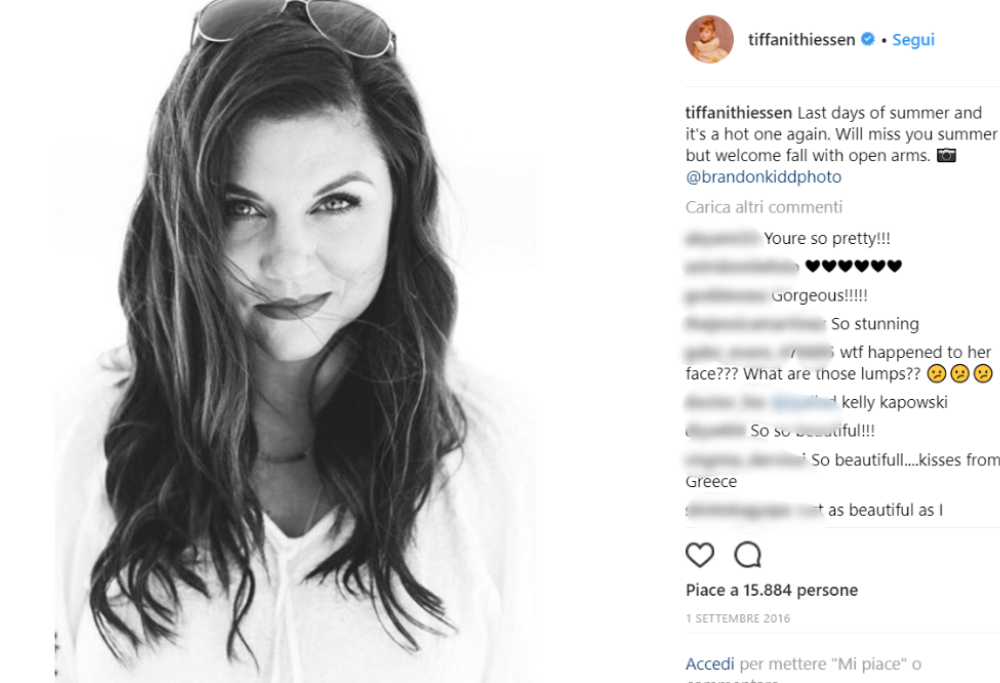Open comments via the speech bubble icon
This screenshot has height=683, width=1000.
(x=747, y=554)
